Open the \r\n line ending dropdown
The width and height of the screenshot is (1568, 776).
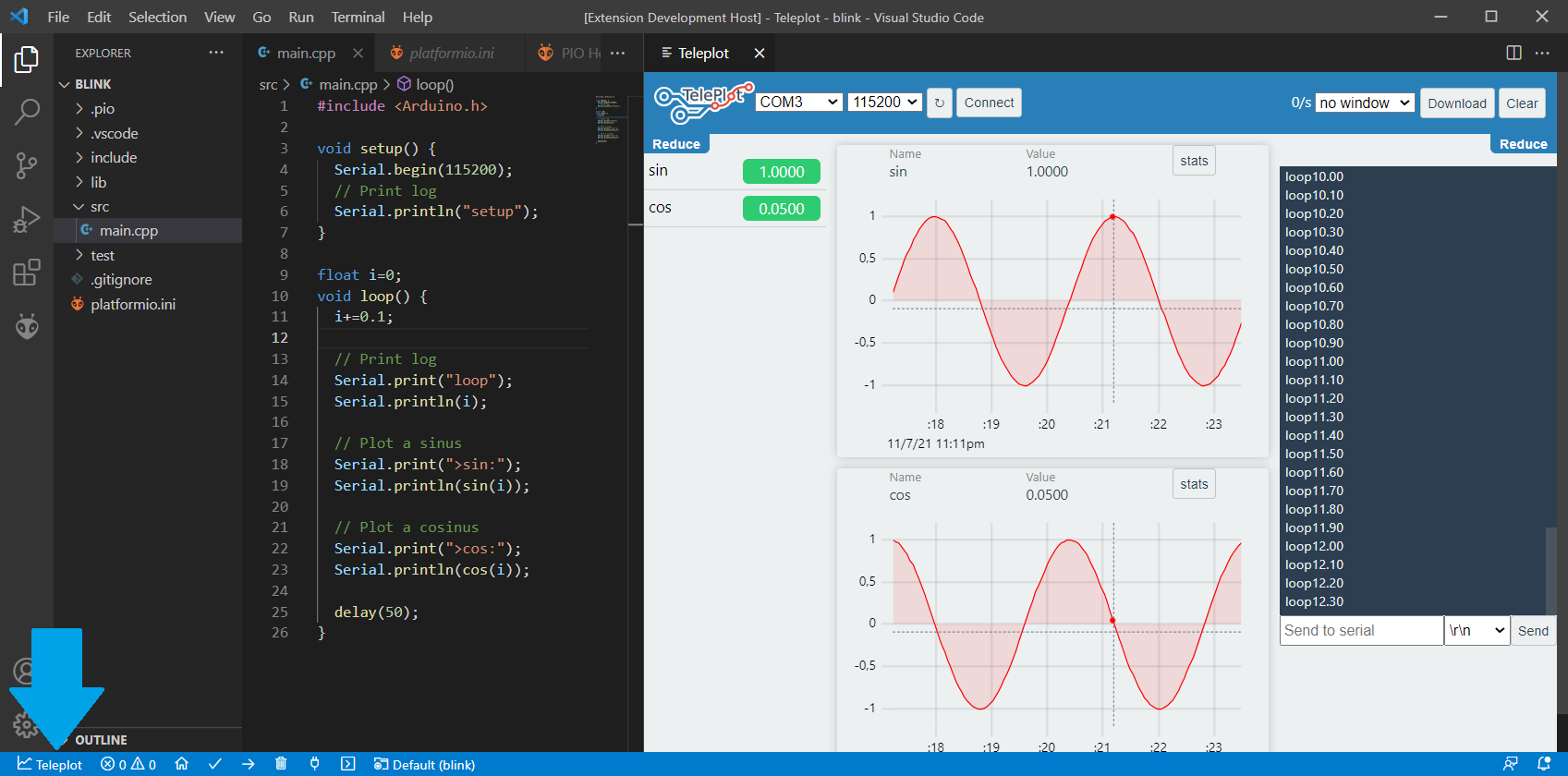(1477, 630)
